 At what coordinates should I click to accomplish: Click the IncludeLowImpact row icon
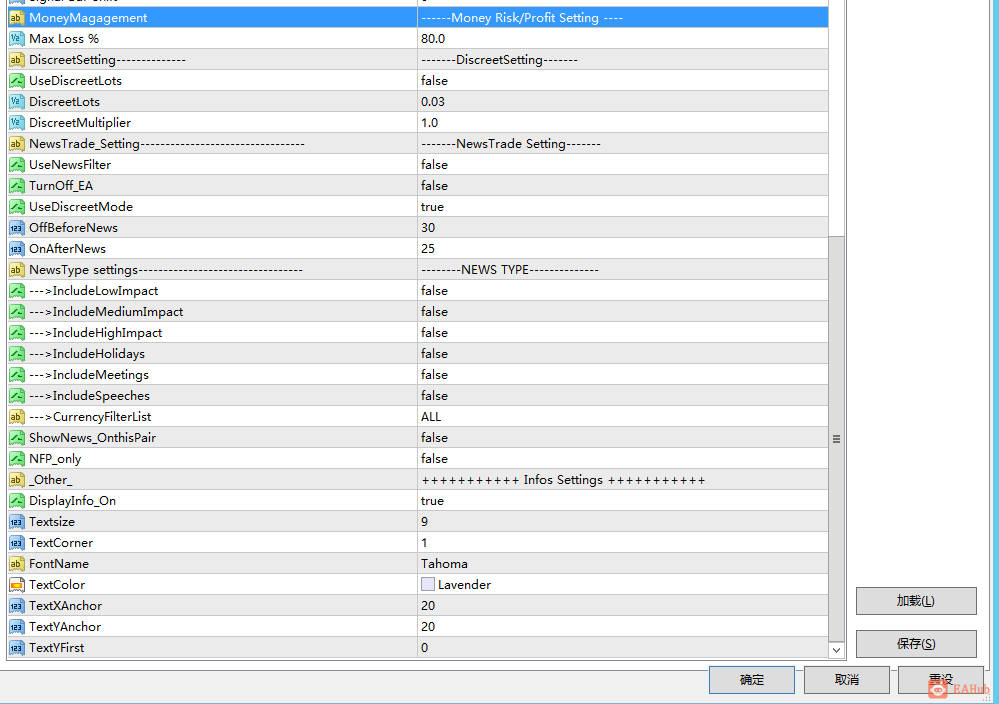17,291
